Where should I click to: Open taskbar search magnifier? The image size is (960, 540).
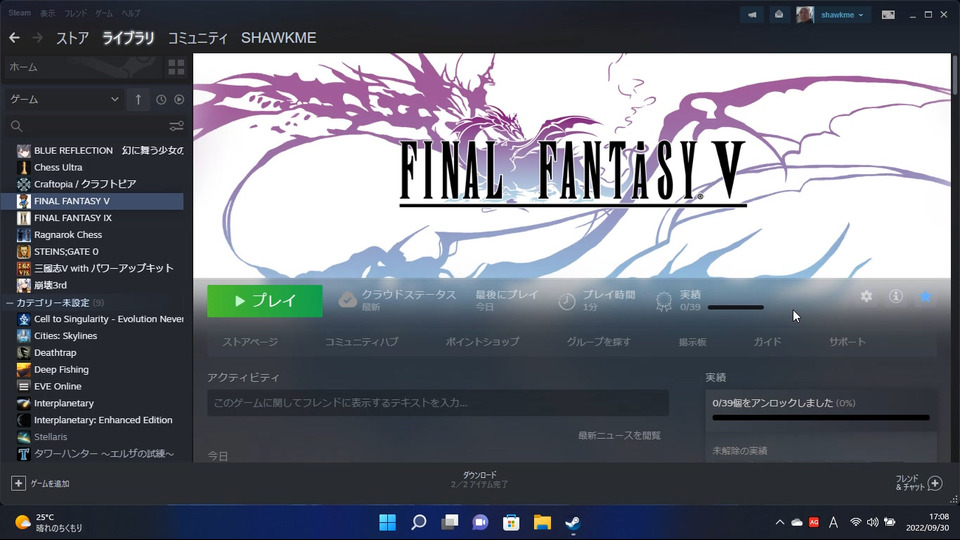tap(419, 522)
